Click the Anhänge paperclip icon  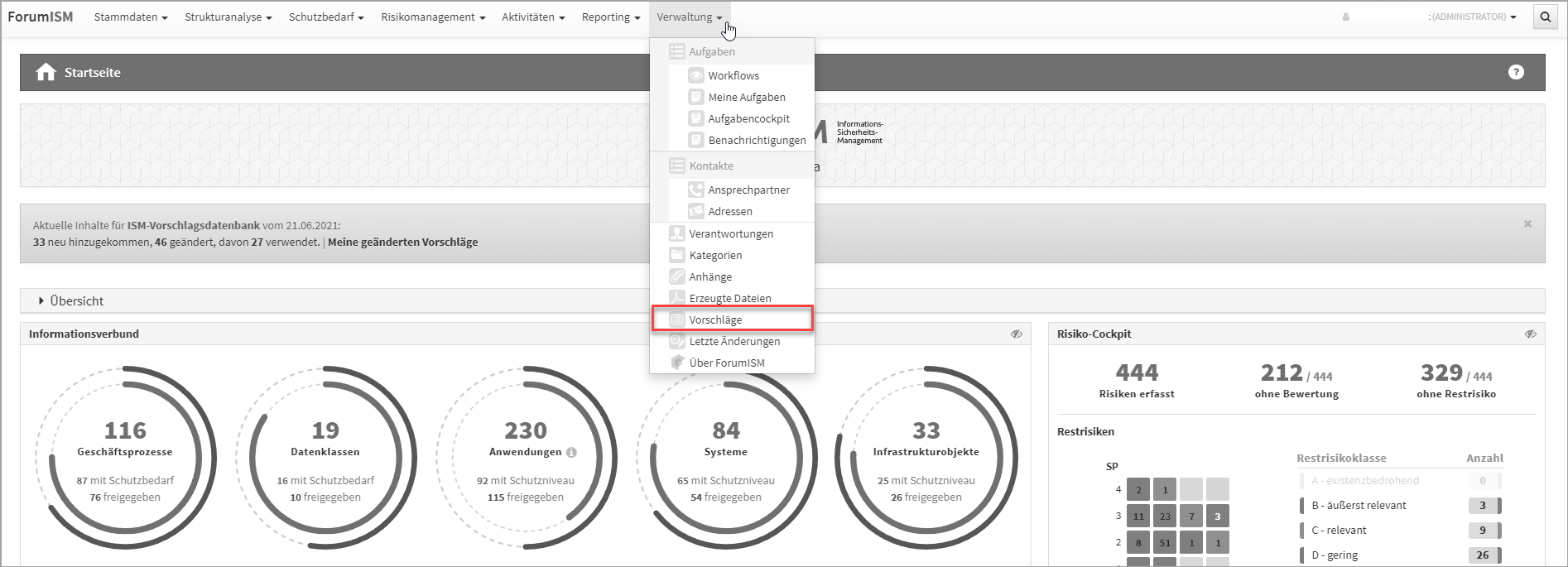tap(677, 276)
